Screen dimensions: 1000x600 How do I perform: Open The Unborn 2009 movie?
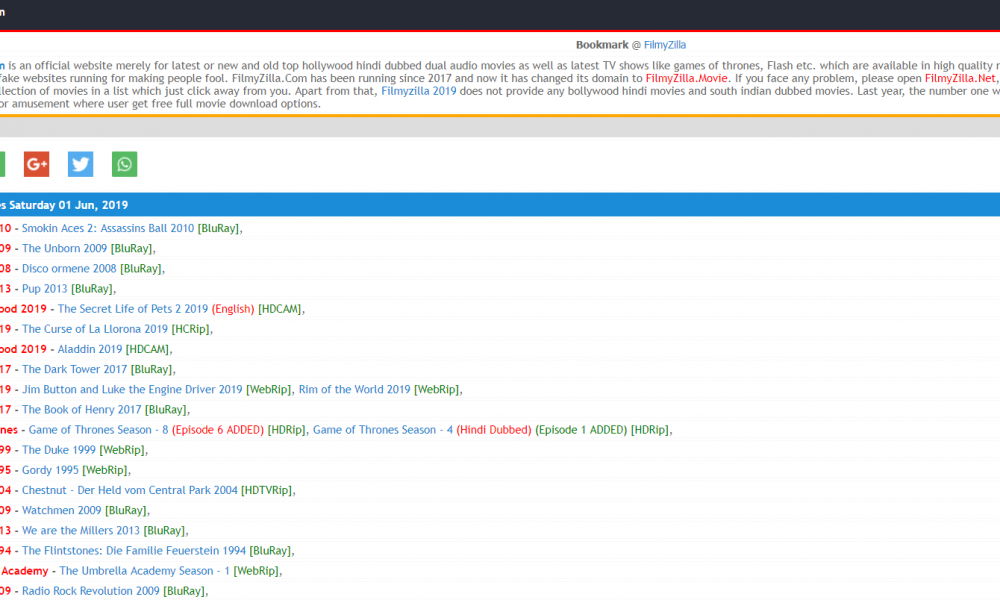click(x=64, y=249)
